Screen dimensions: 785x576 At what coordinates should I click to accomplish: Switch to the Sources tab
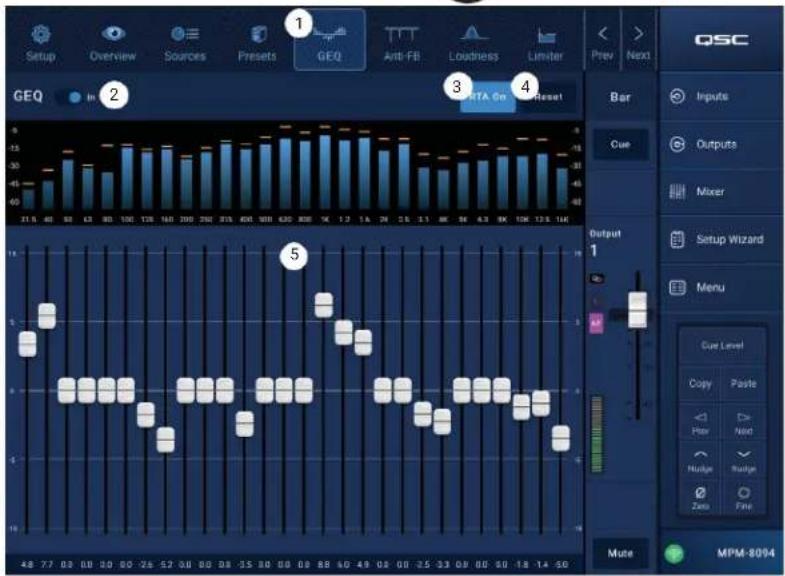(185, 43)
